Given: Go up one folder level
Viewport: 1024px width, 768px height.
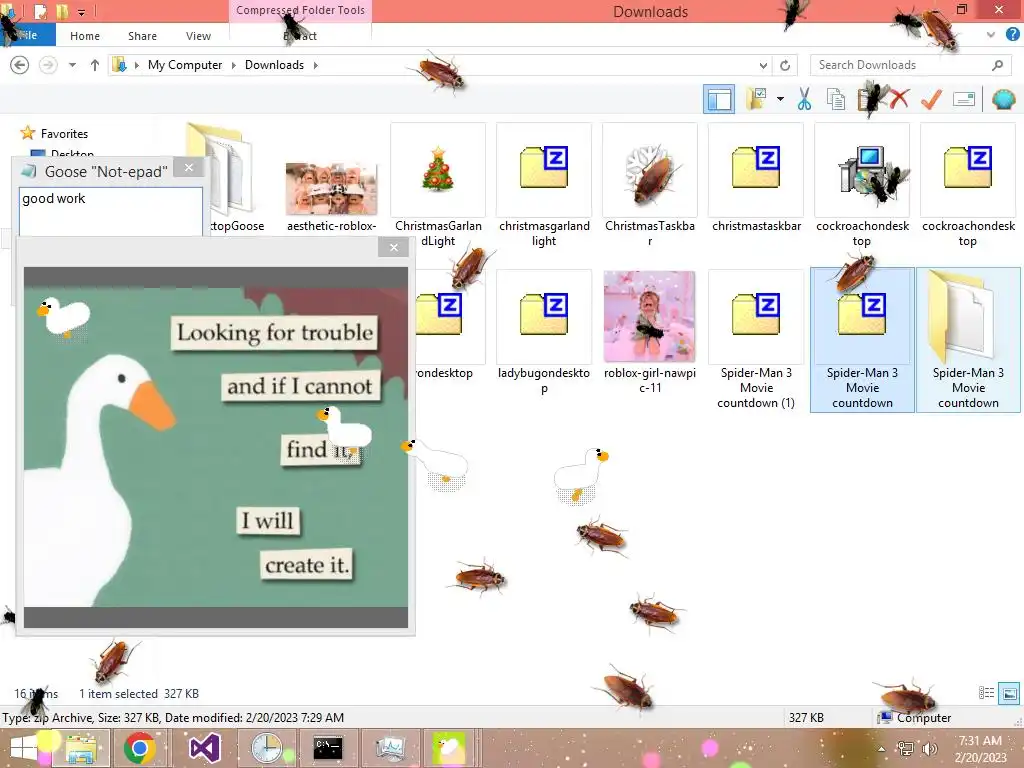Looking at the screenshot, I should point(95,65).
